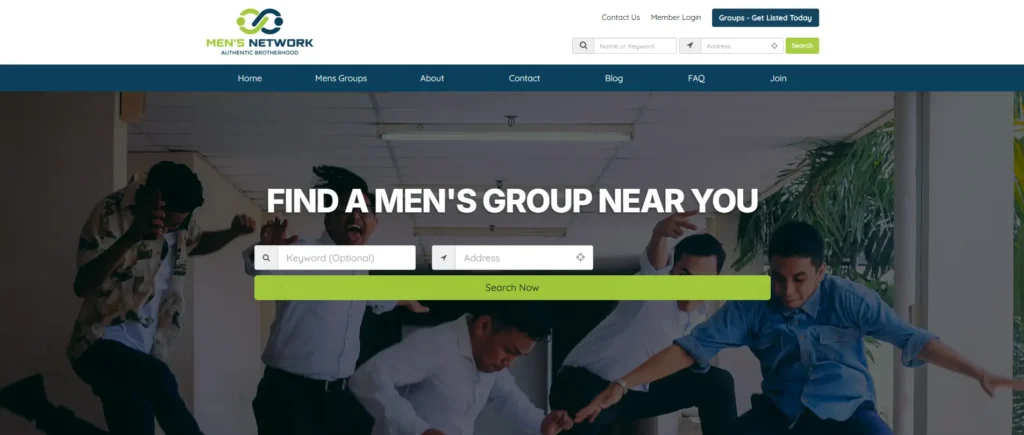The height and width of the screenshot is (435, 1024).
Task: Focus the Keyword (Optional) input field
Action: (346, 257)
